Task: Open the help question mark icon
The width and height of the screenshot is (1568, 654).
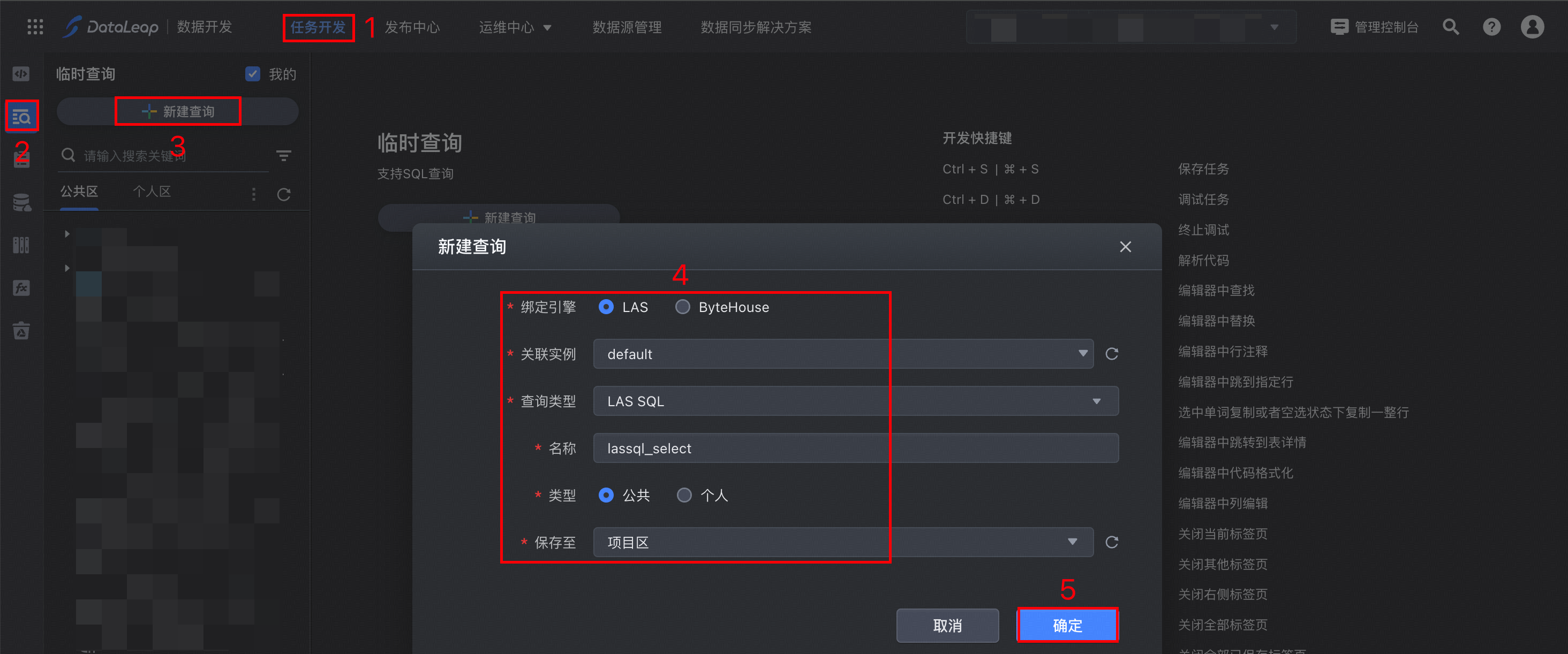Action: (1491, 27)
